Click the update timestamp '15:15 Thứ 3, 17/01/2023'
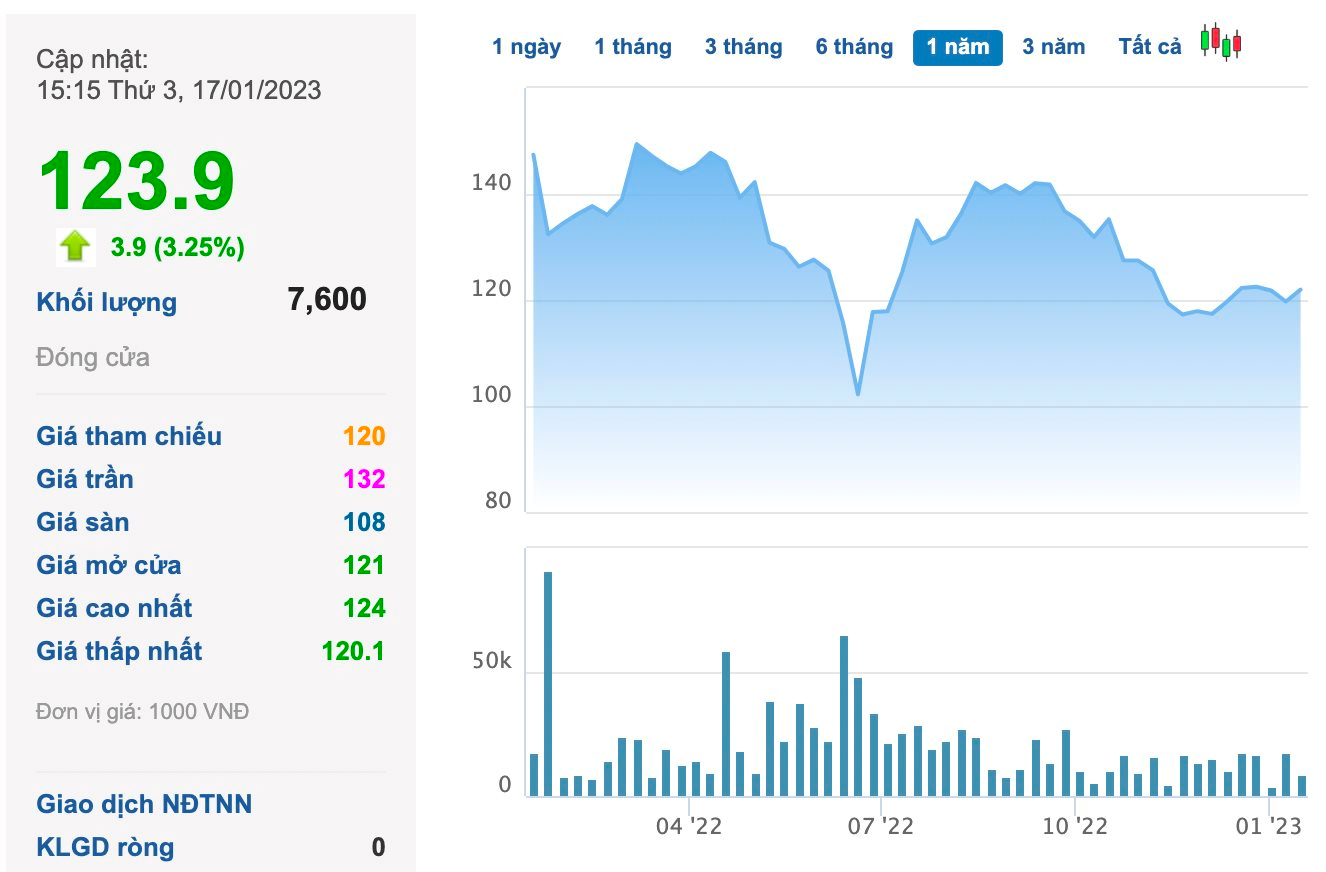This screenshot has height=872, width=1326. [179, 90]
